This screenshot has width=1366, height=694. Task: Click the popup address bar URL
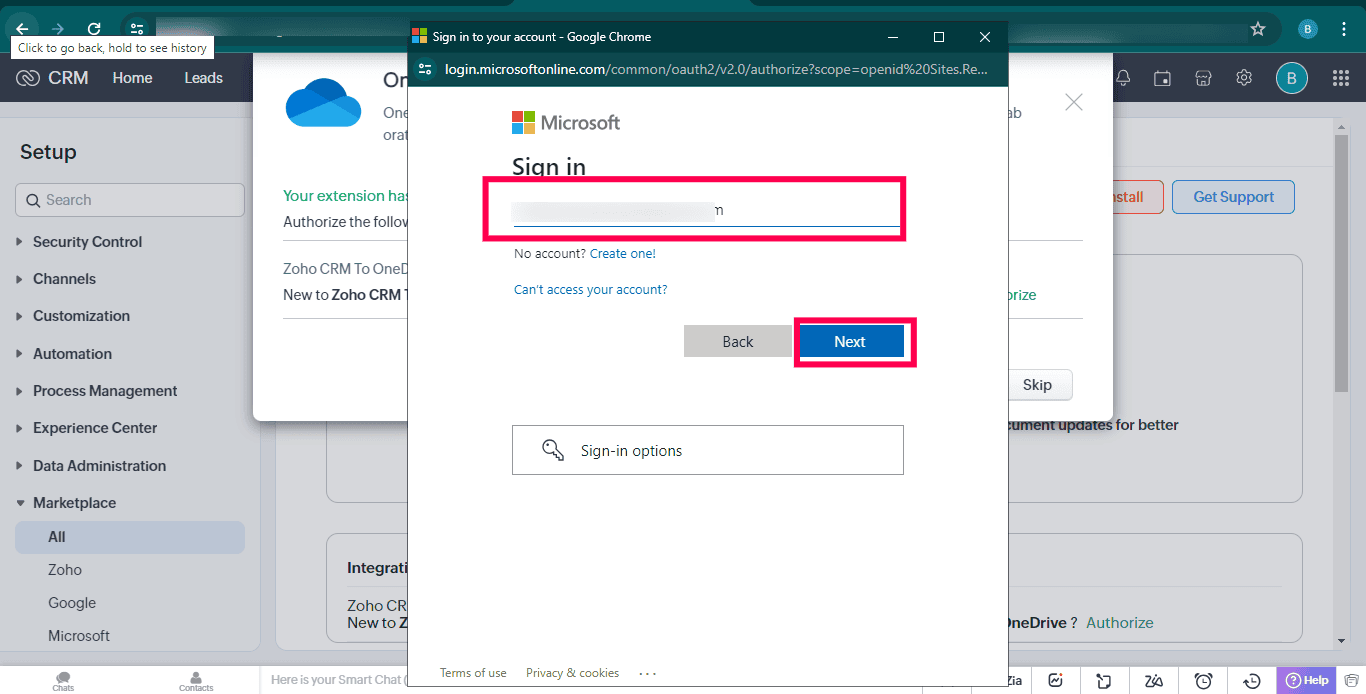click(716, 69)
